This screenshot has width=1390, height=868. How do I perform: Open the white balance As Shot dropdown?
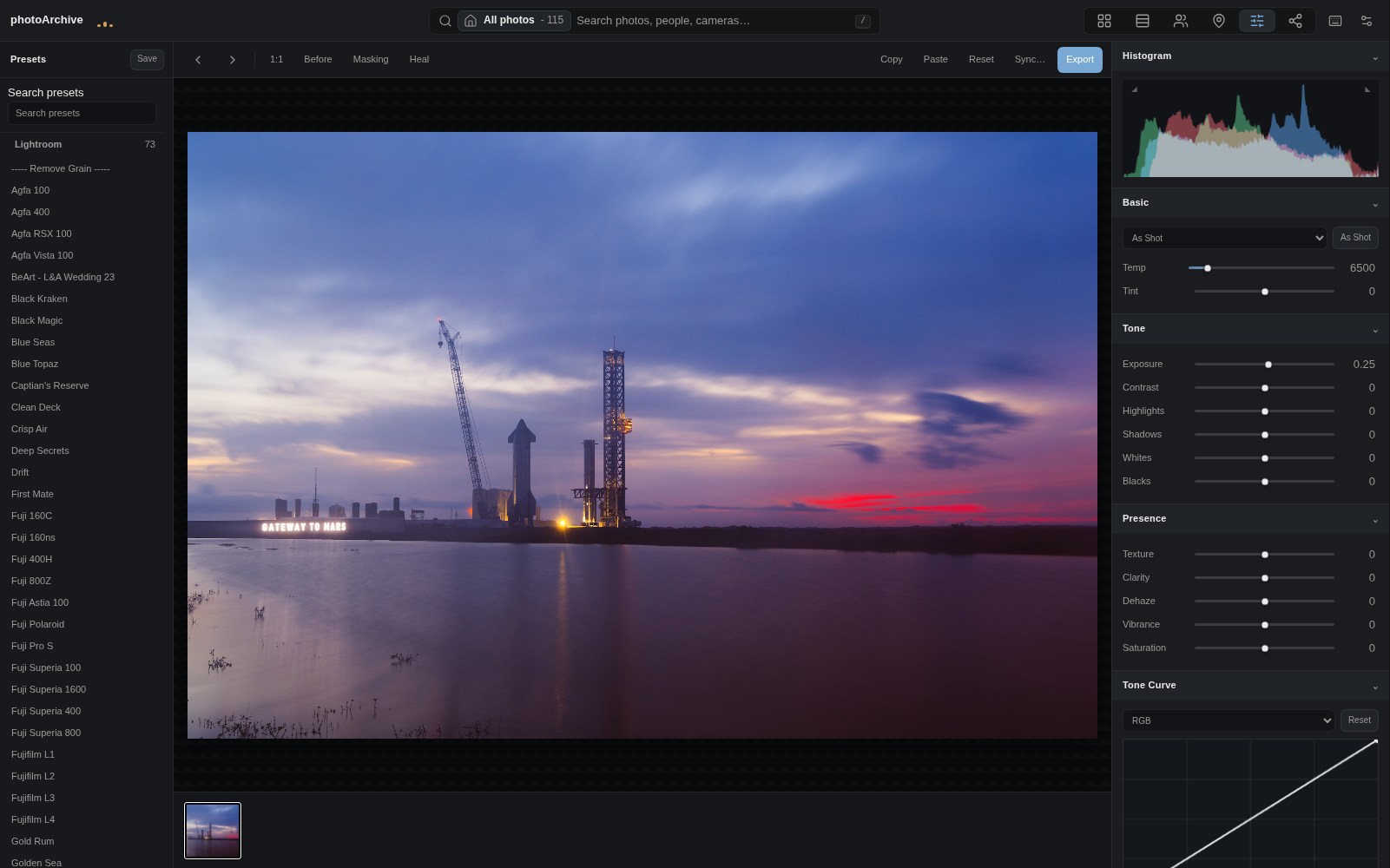1224,238
